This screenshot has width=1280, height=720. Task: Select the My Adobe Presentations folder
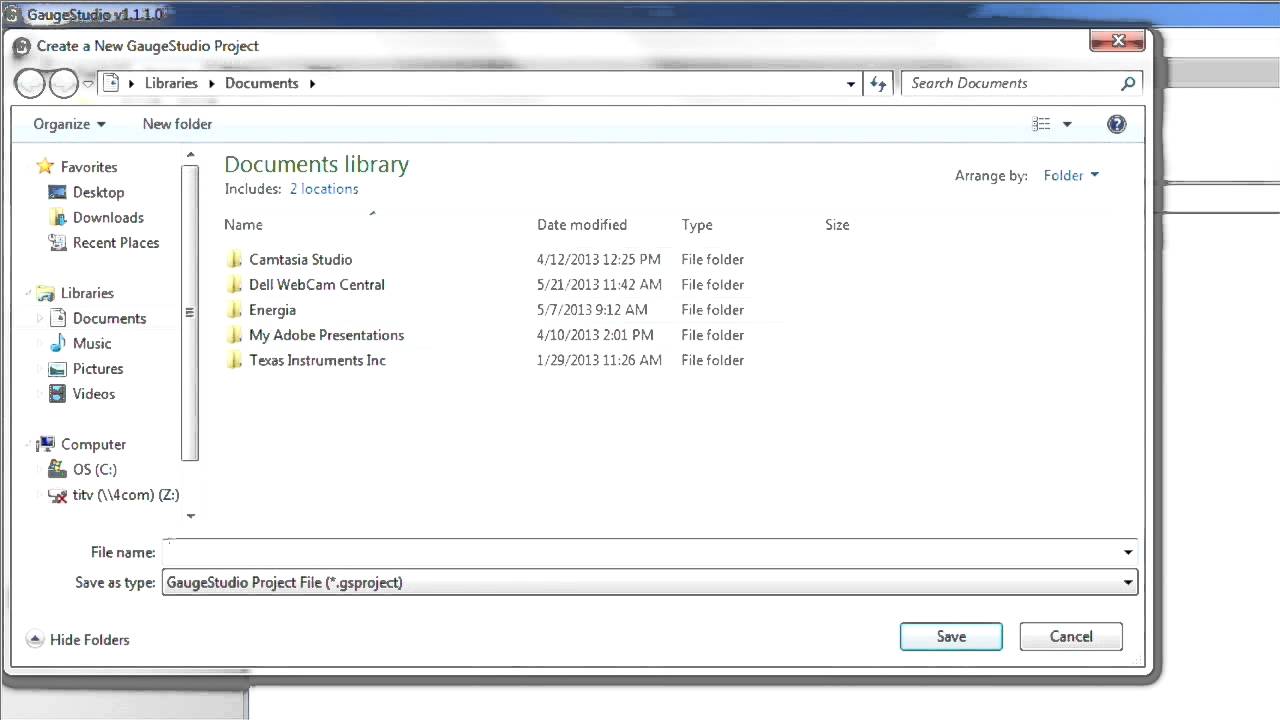click(x=326, y=335)
